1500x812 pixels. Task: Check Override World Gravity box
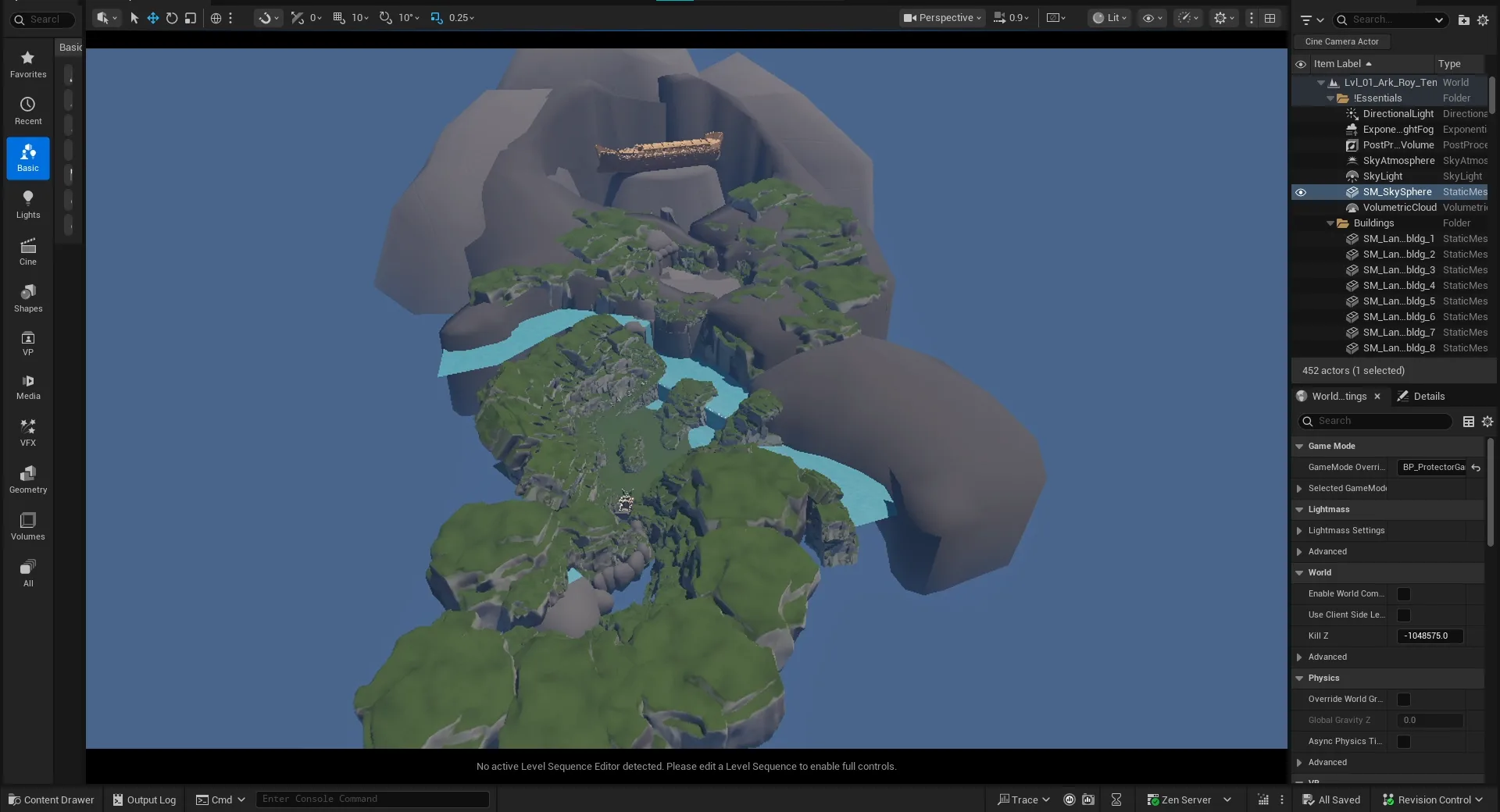[1404, 700]
